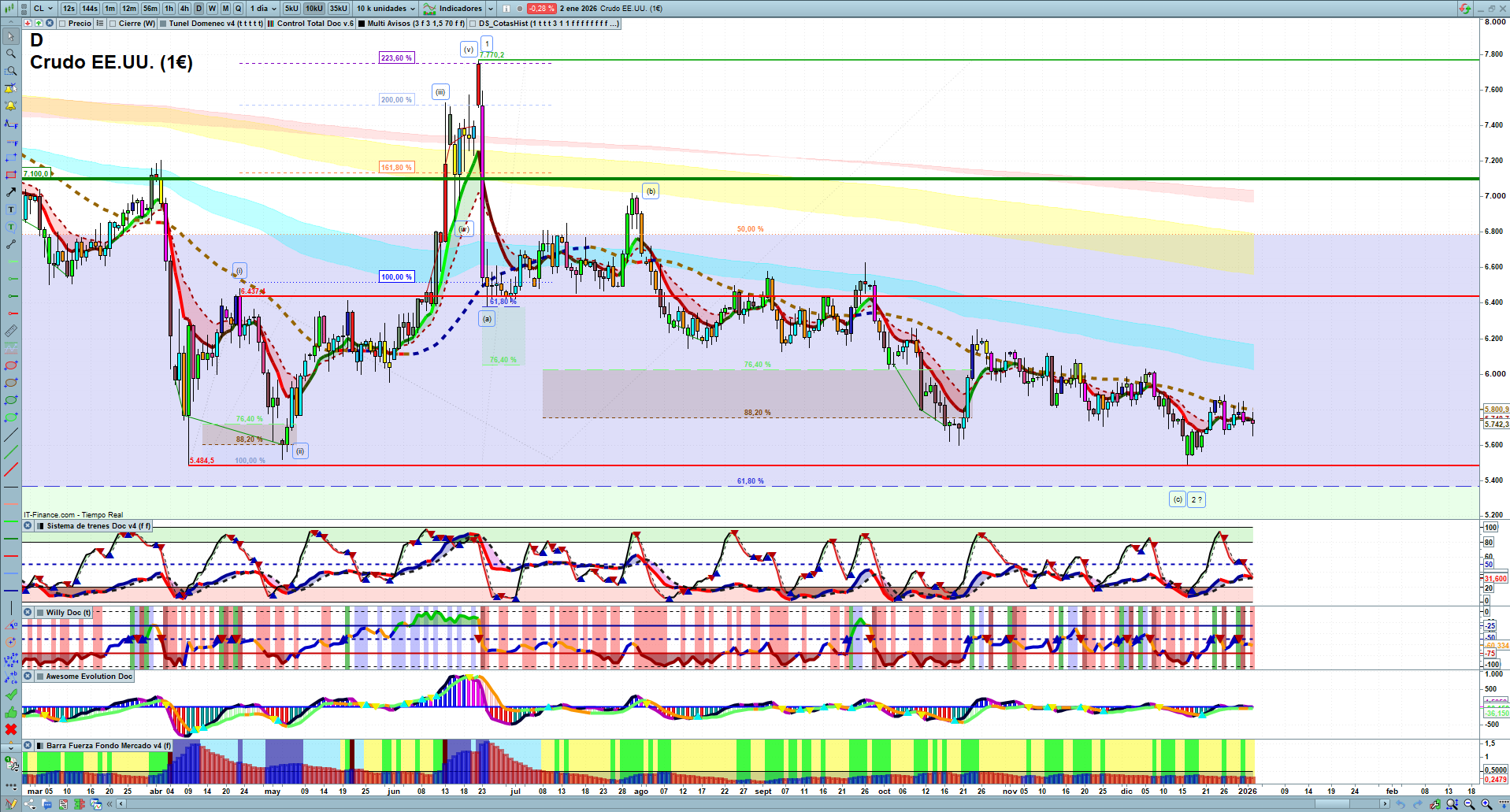Open Willy Doc panel settings circle

point(28,613)
